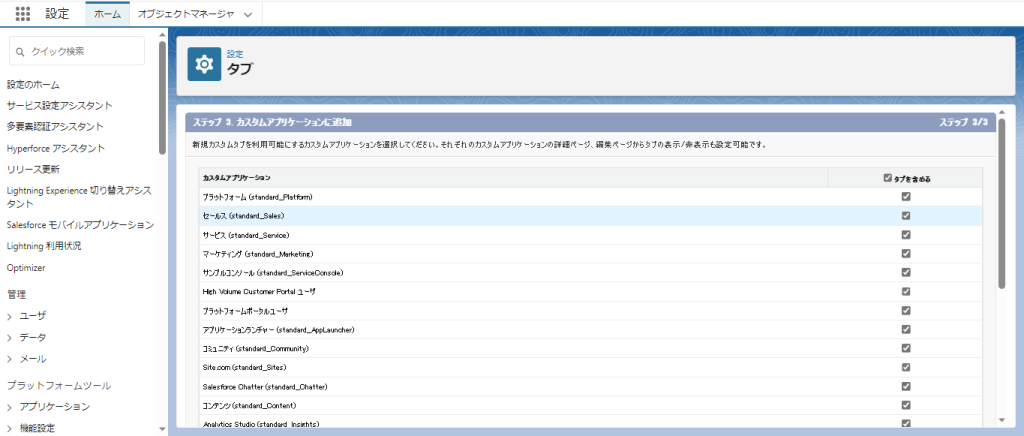The width and height of the screenshot is (1024, 436).
Task: Open the App Launcher grid icon
Action: pos(22,14)
